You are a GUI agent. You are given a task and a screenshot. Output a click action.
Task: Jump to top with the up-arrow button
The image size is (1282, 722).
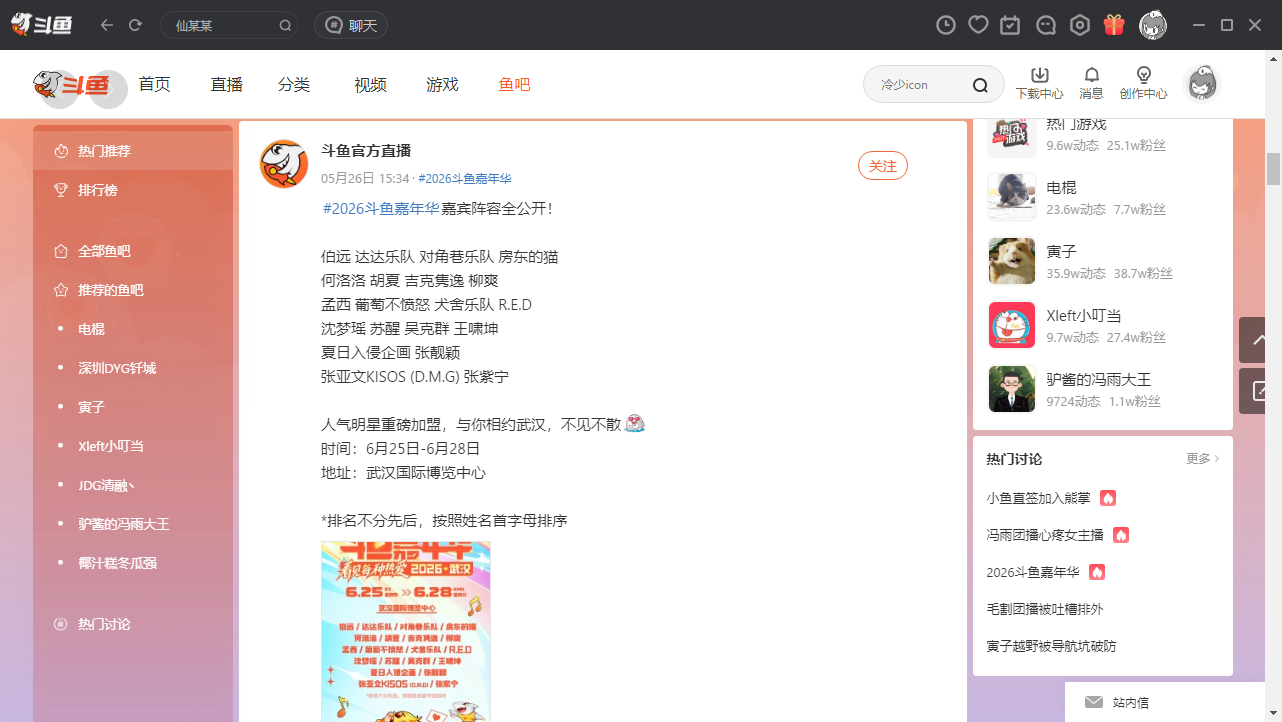pyautogui.click(x=1254, y=340)
